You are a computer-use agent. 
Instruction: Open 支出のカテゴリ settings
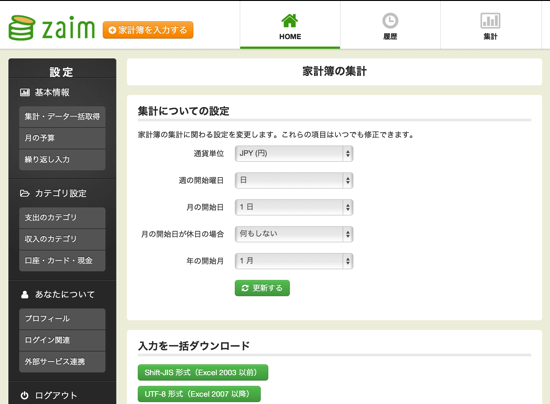[62, 217]
